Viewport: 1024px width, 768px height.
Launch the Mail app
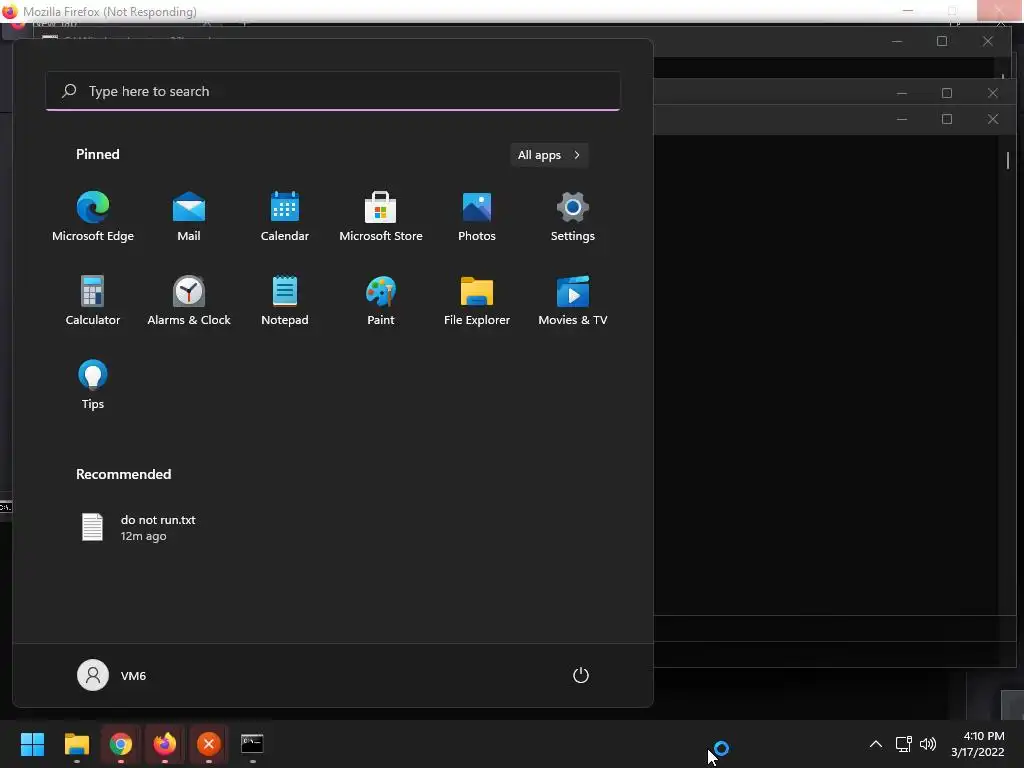point(189,217)
